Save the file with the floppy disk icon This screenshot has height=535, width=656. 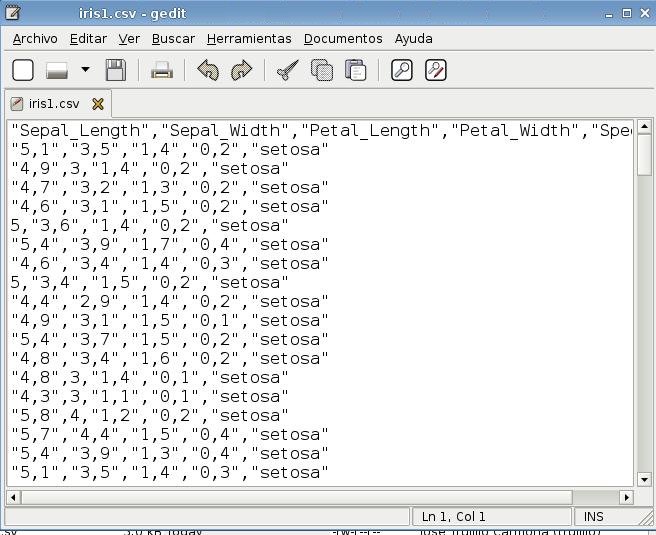tap(116, 70)
